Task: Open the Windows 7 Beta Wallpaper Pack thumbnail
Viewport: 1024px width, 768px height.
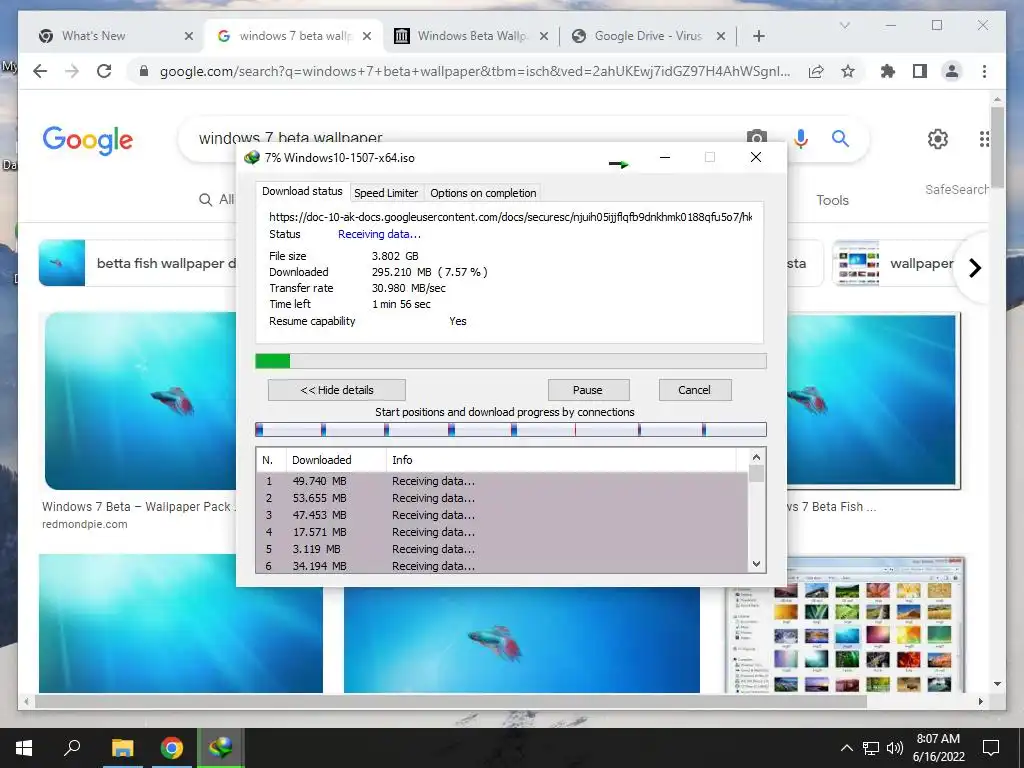Action: click(x=140, y=400)
